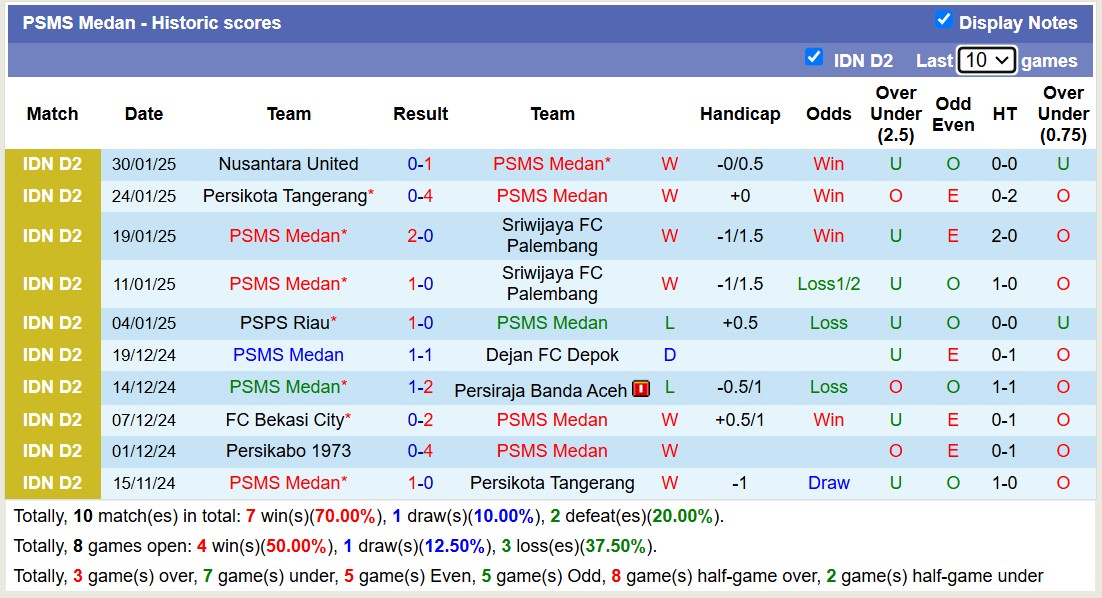Click the IDN D2 league cell for 15/11/24
1102x598 pixels.
(53, 483)
